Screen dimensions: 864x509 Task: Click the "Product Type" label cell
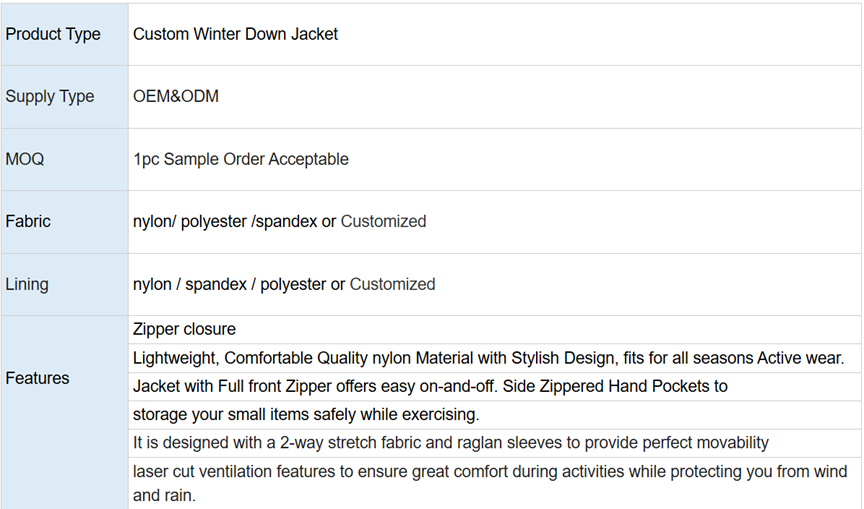tap(53, 34)
